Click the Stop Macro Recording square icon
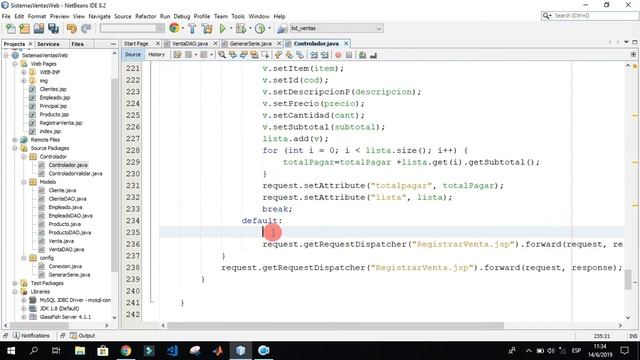The height and width of the screenshot is (360, 640). (349, 55)
